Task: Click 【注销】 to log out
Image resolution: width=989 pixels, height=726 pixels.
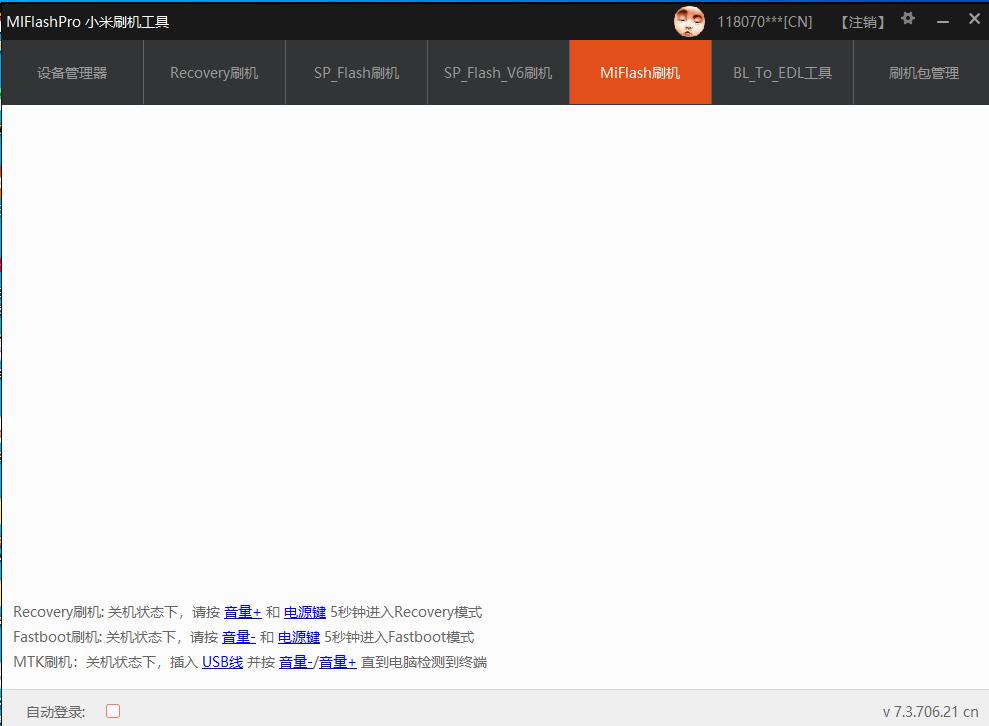Action: coord(860,21)
